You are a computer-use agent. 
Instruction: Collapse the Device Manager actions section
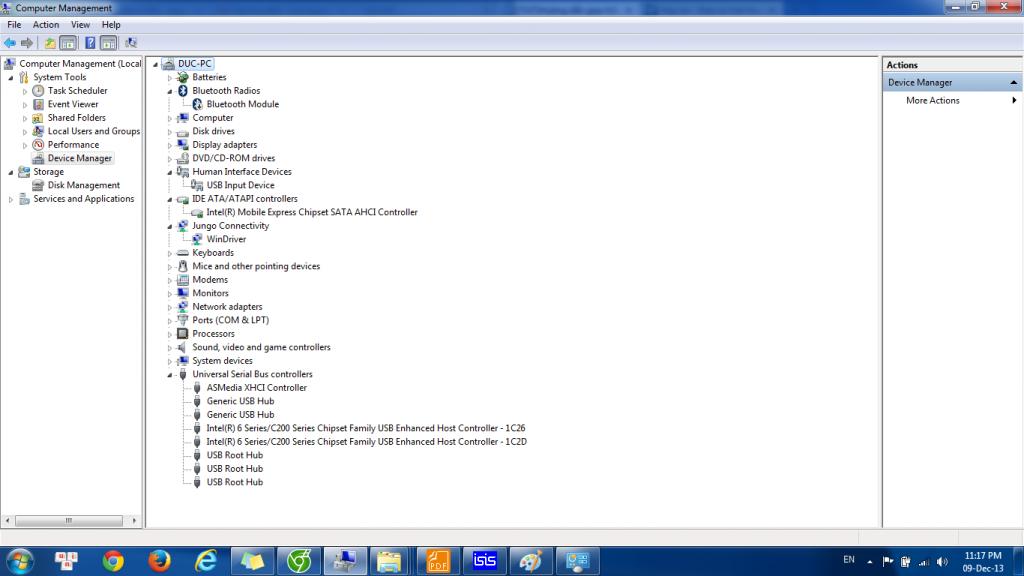(x=1014, y=82)
